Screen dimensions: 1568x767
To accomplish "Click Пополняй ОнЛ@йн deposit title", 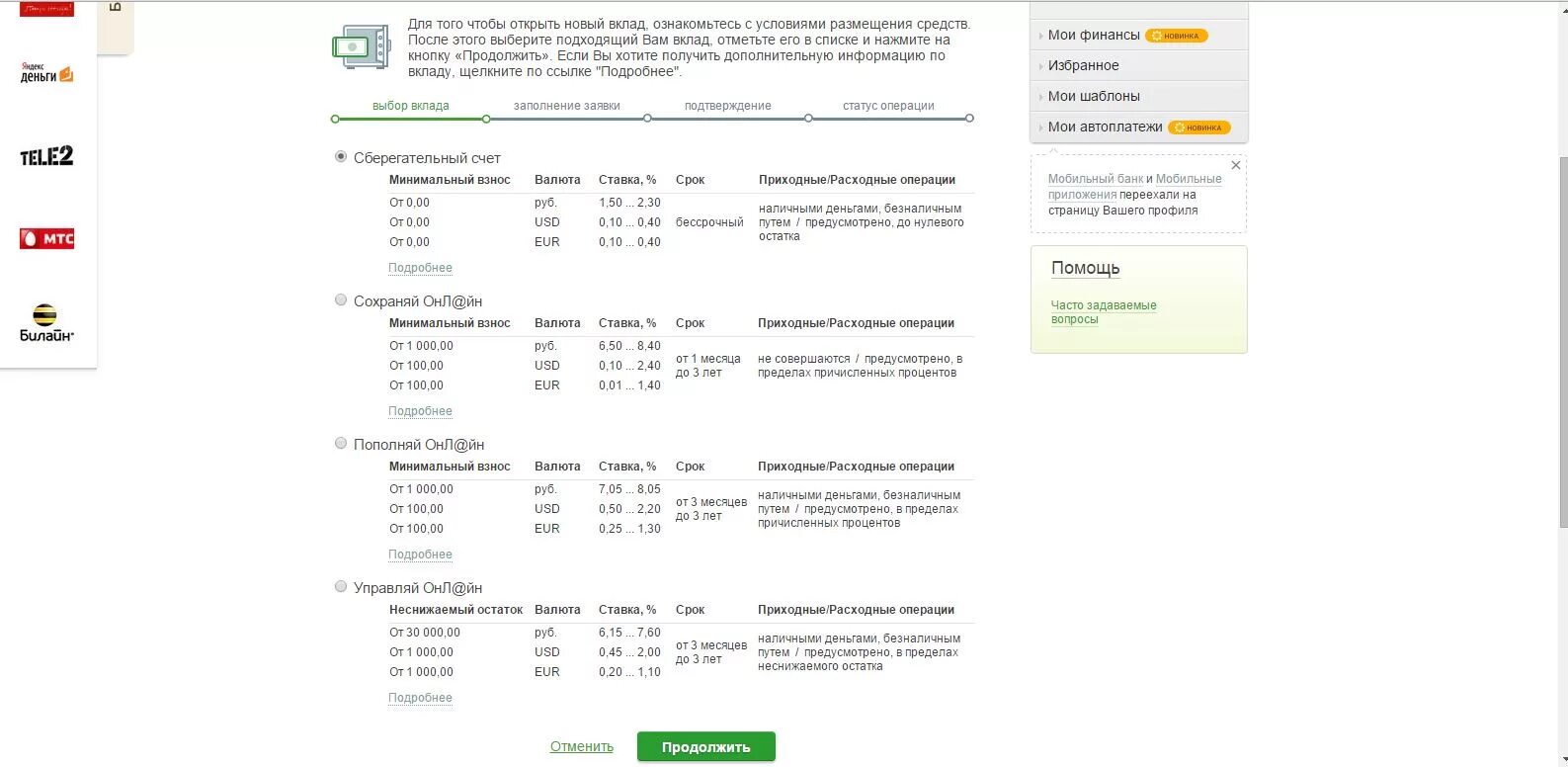I will click(419, 445).
